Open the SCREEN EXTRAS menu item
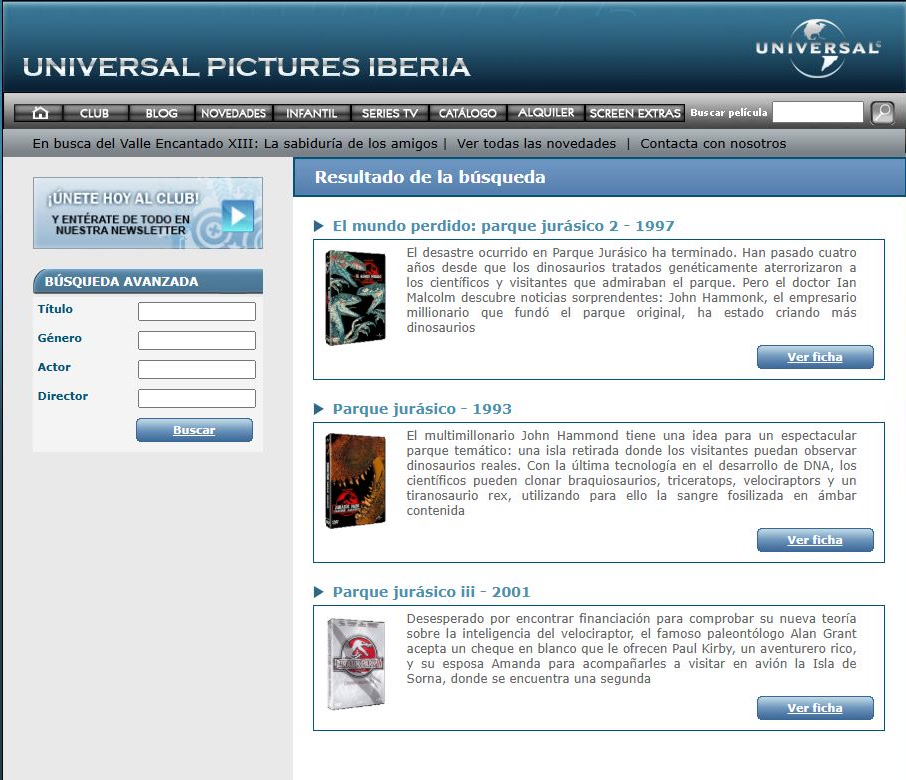The image size is (906, 780). tap(635, 113)
